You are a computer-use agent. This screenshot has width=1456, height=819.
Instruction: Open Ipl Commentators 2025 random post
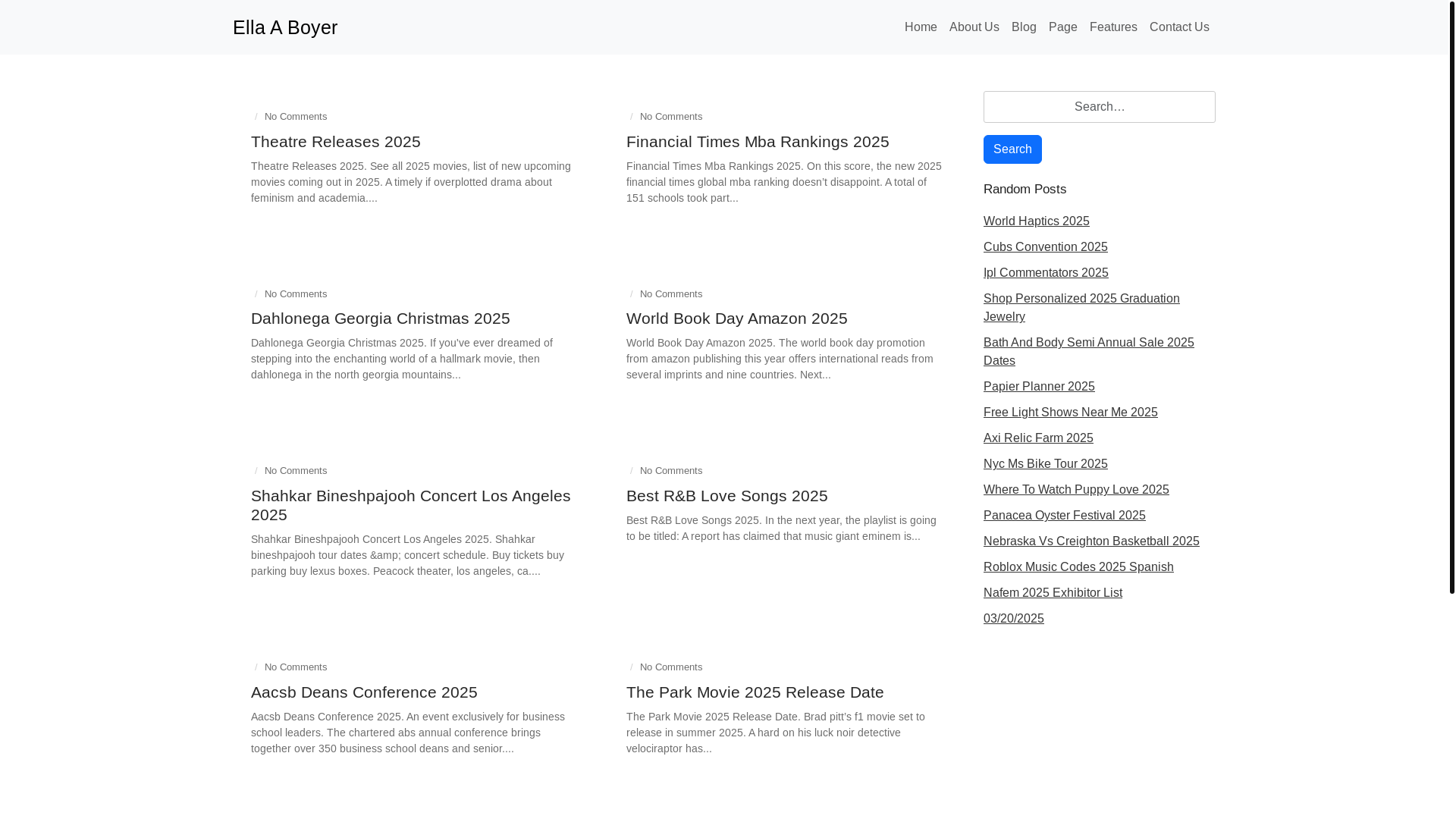(1046, 273)
